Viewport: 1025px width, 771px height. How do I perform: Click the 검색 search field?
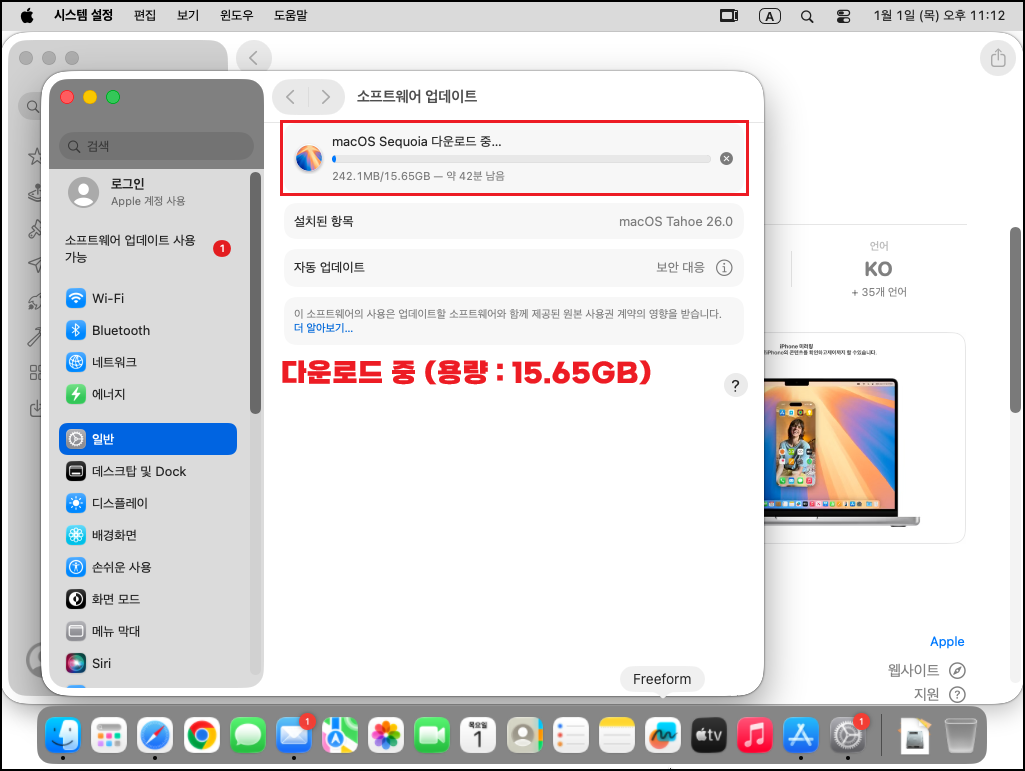click(156, 146)
